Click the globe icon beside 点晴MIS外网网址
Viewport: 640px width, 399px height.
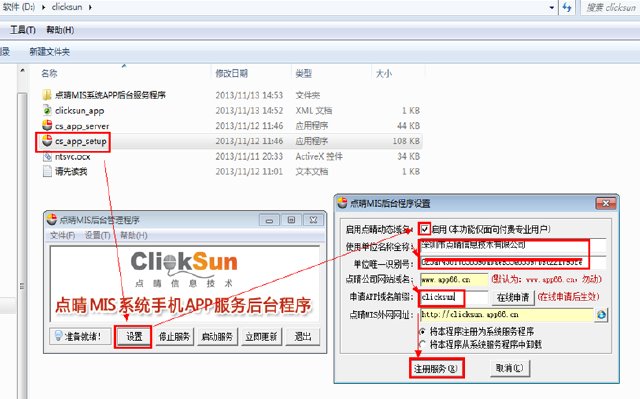click(601, 315)
